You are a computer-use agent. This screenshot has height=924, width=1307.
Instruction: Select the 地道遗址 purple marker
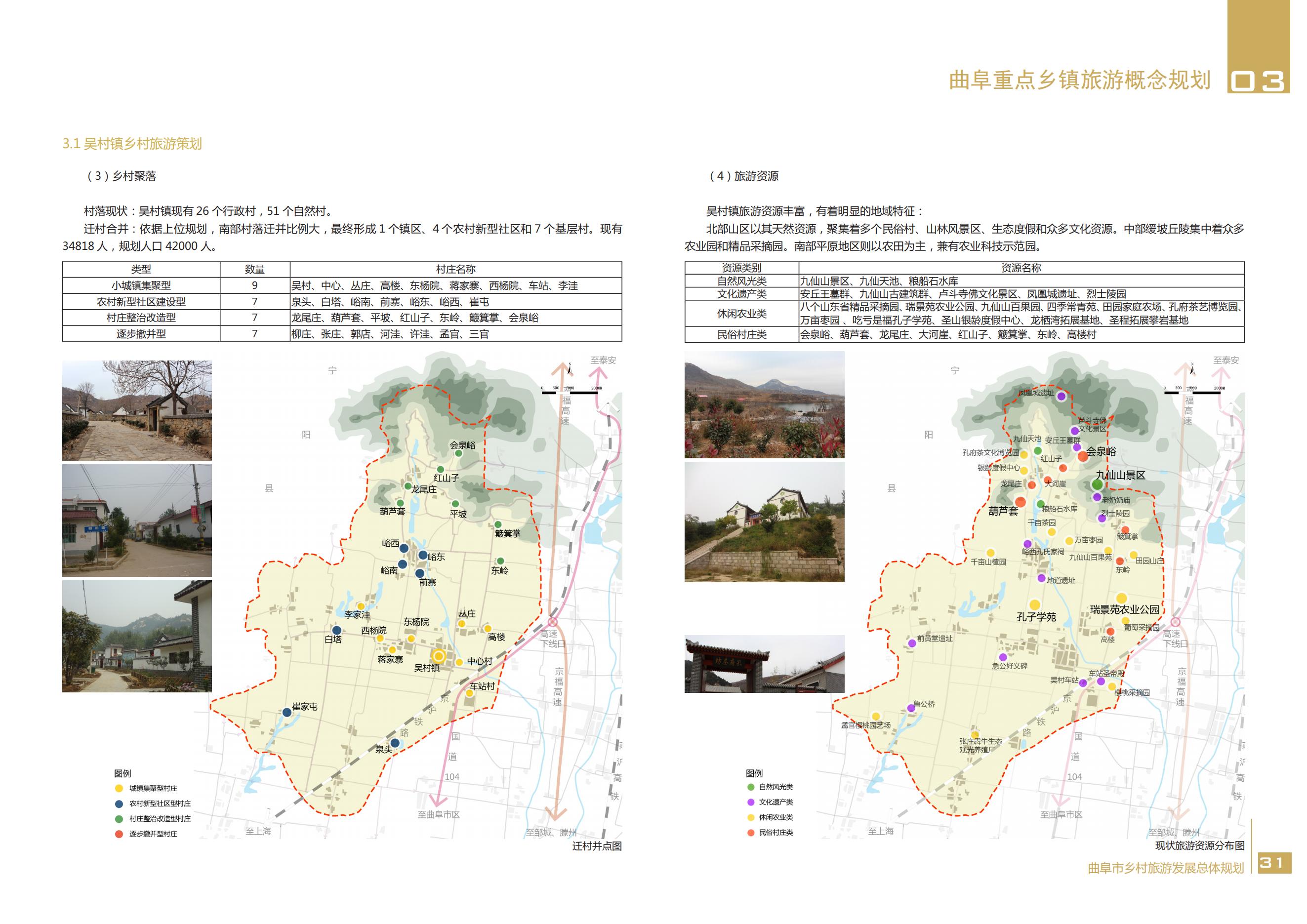(x=1041, y=578)
